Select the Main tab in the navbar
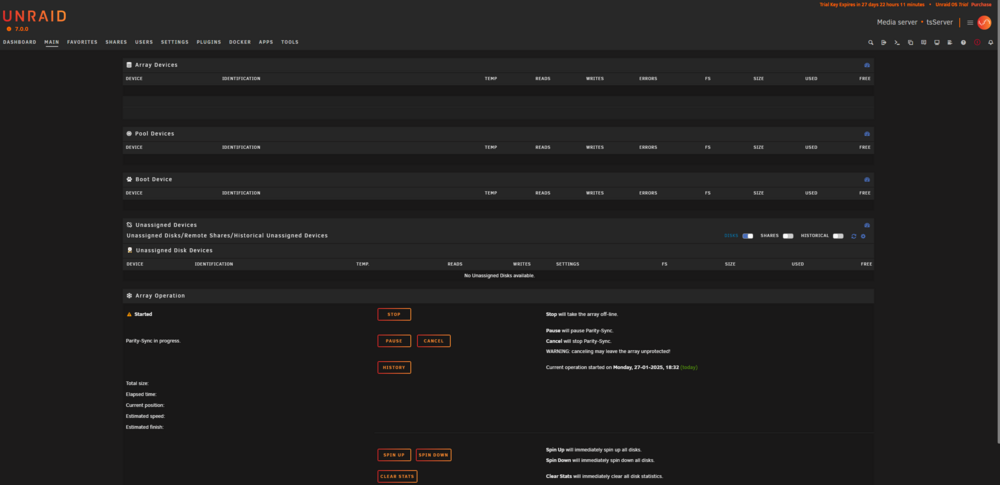 [x=52, y=42]
